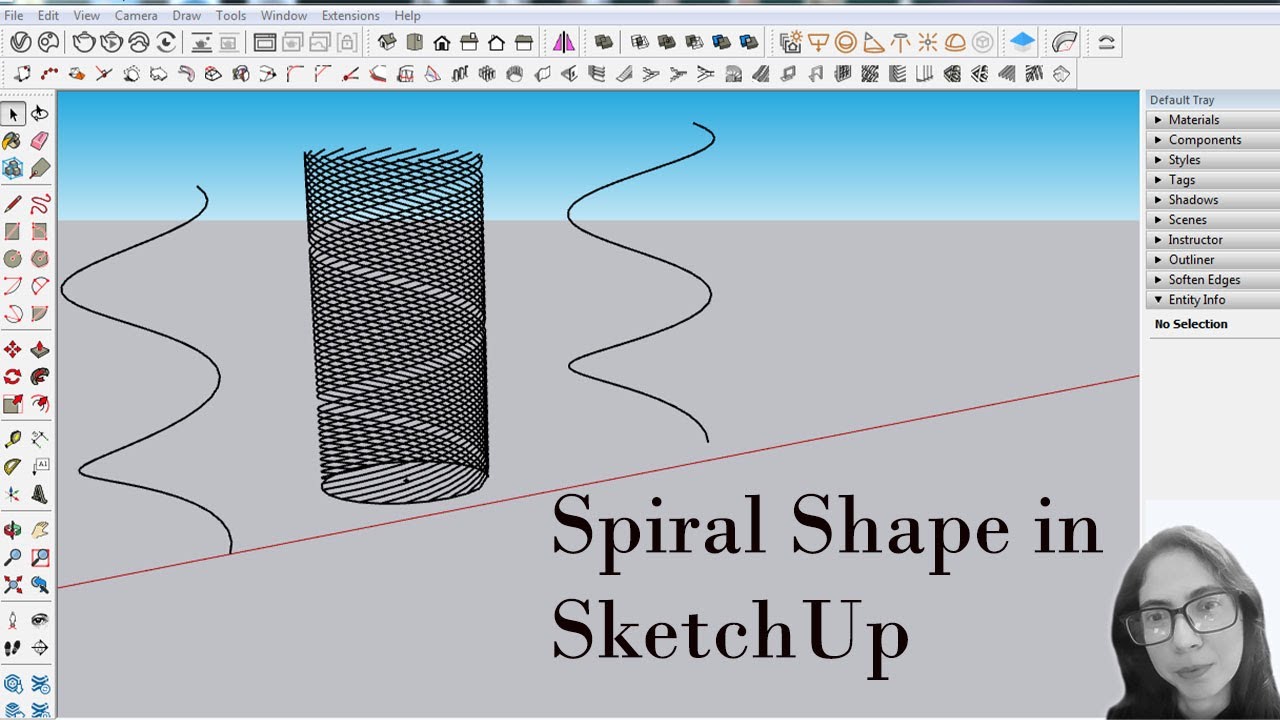Add a V-Ray Spot Light
The width and height of the screenshot is (1280, 720).
tap(873, 42)
